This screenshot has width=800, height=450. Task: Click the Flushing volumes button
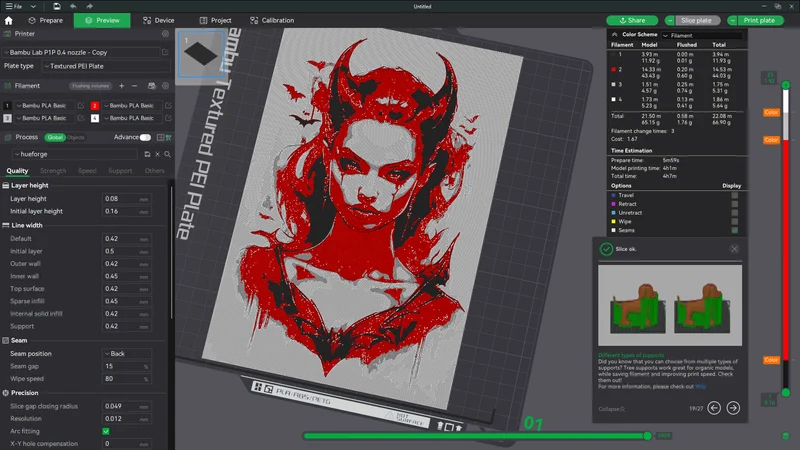tap(90, 86)
